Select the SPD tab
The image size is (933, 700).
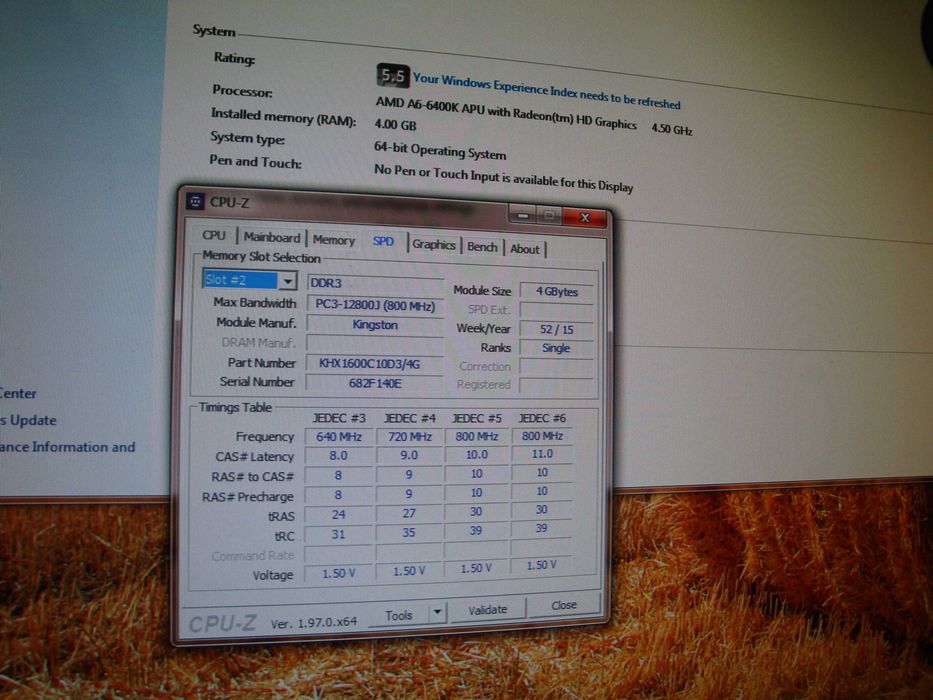click(383, 242)
